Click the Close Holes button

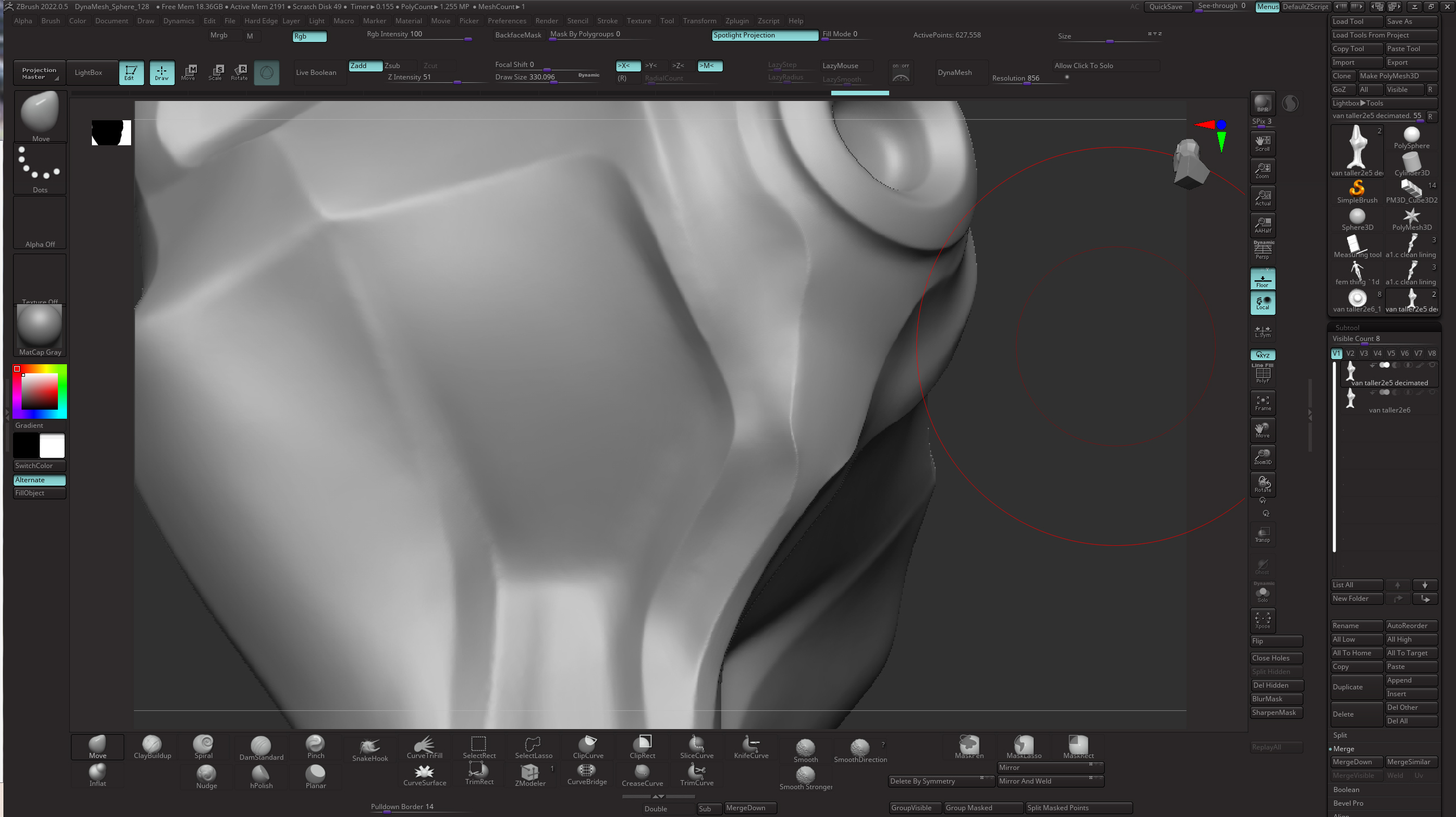(1276, 658)
